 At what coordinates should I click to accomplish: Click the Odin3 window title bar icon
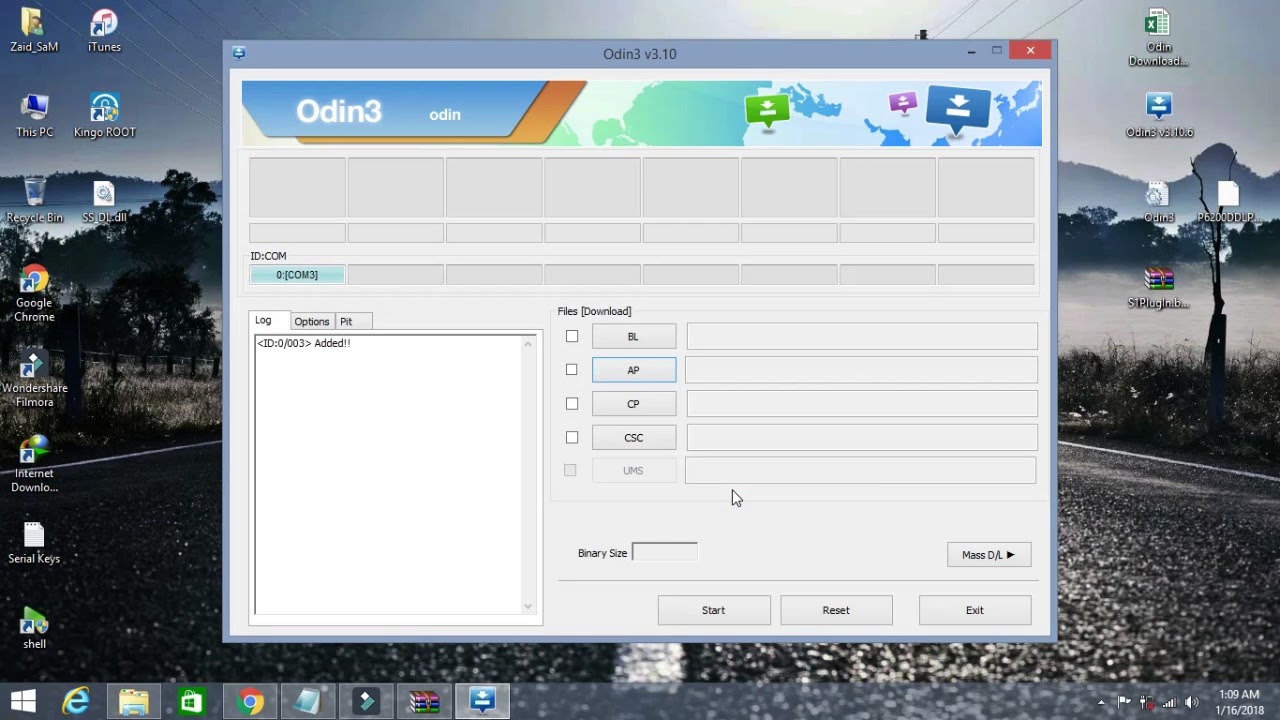pyautogui.click(x=238, y=53)
